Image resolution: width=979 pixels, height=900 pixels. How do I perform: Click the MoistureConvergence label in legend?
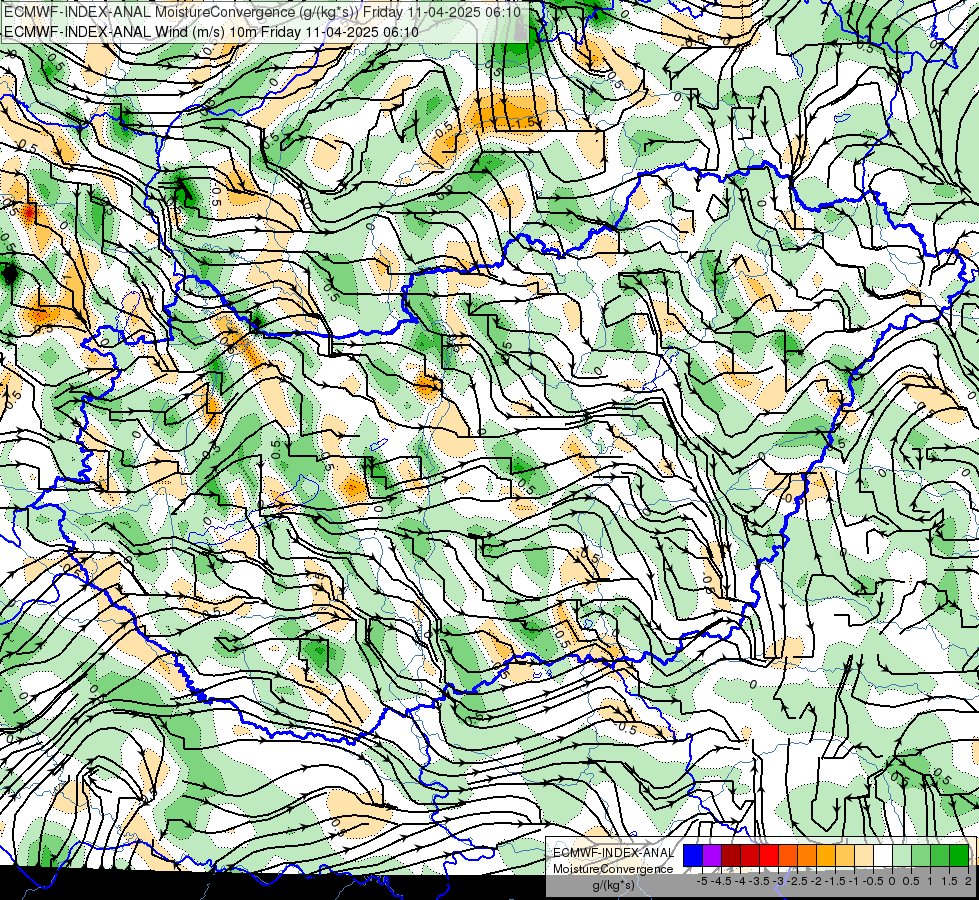click(613, 869)
